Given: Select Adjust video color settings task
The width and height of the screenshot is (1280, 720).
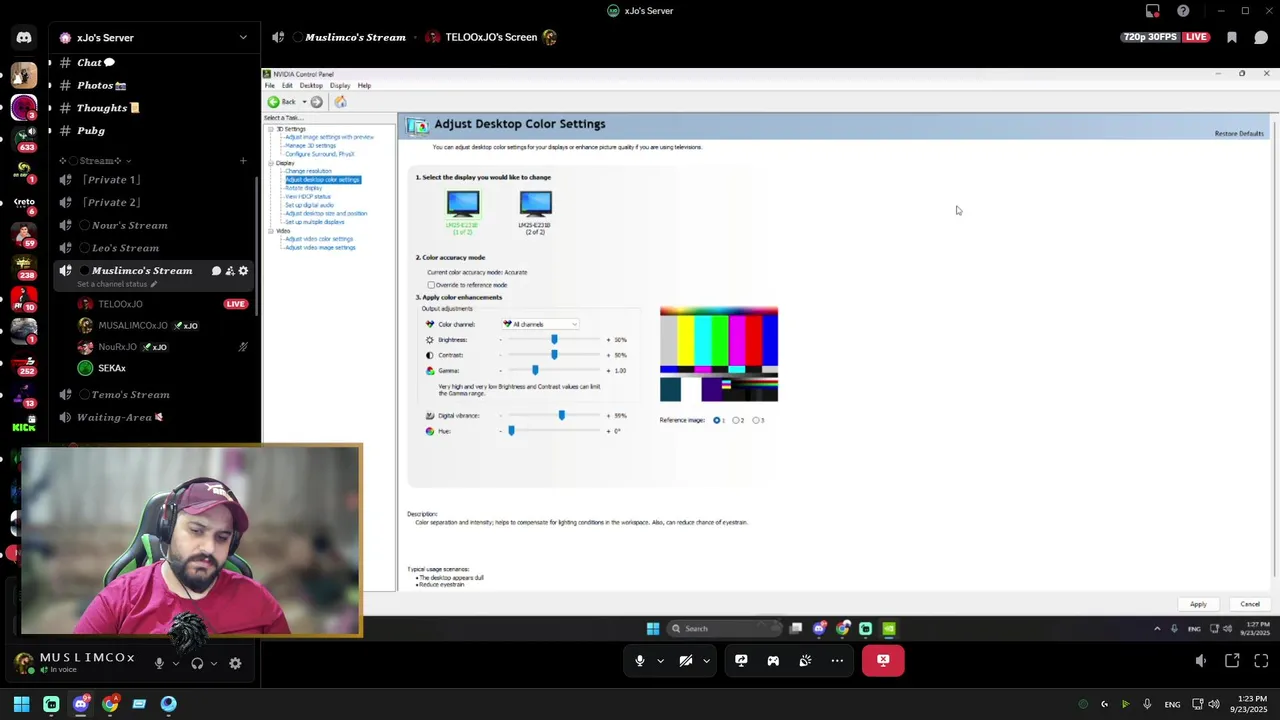Looking at the screenshot, I should (x=319, y=239).
